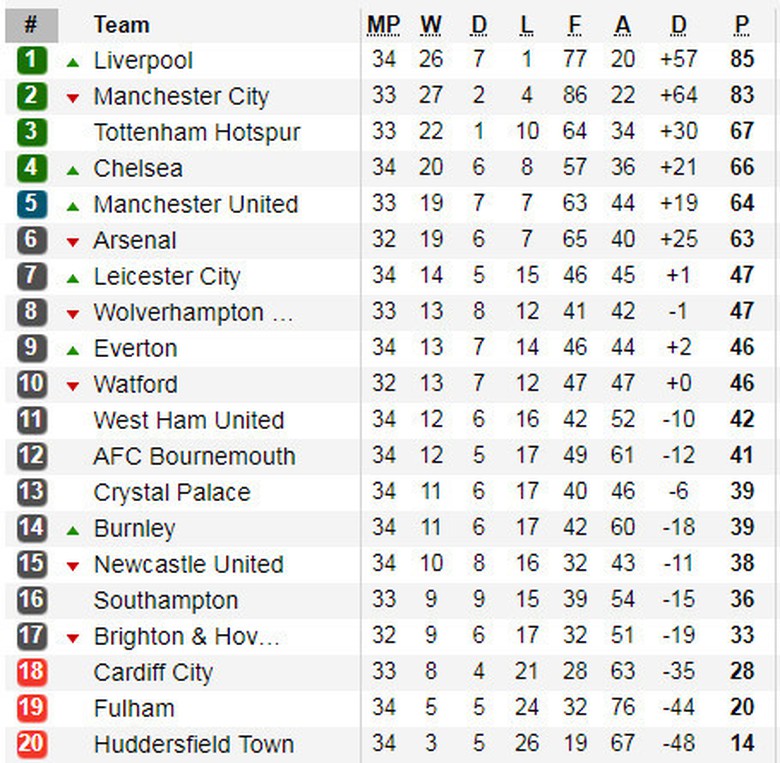780x763 pixels.
Task: Sort by the P points column header
Action: [741, 25]
